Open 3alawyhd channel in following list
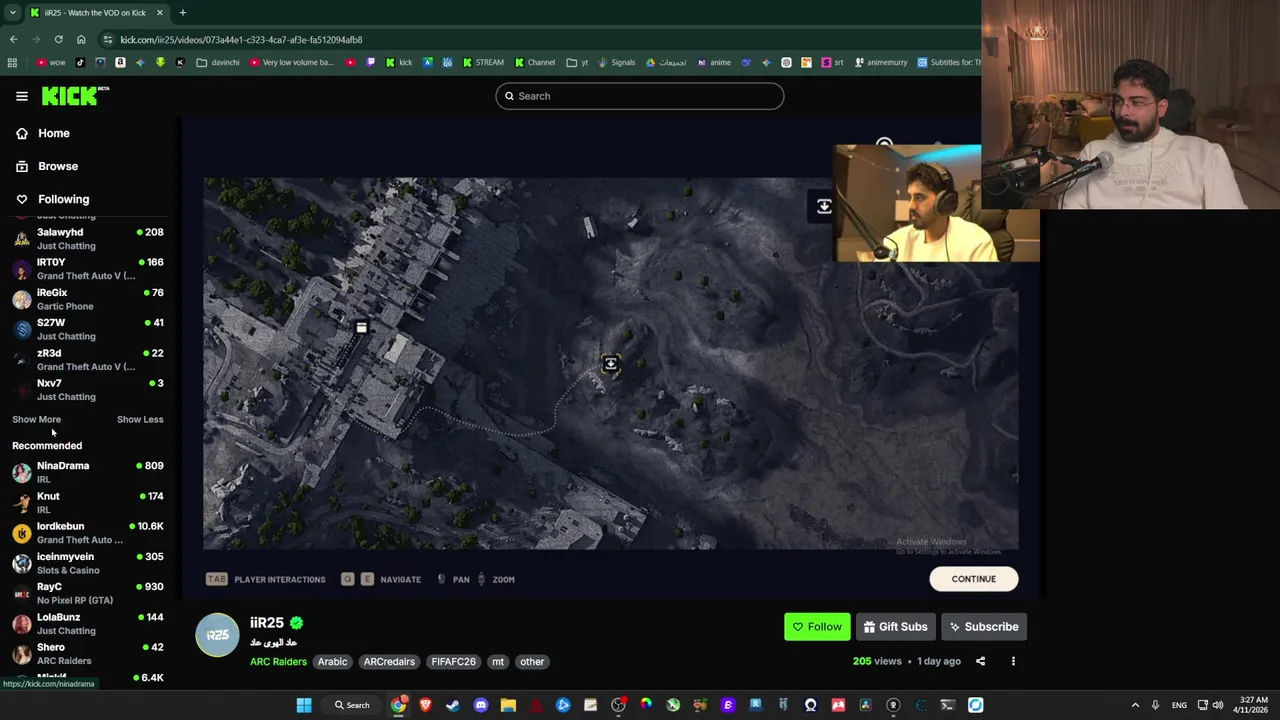The height and width of the screenshot is (720, 1280). coord(88,239)
